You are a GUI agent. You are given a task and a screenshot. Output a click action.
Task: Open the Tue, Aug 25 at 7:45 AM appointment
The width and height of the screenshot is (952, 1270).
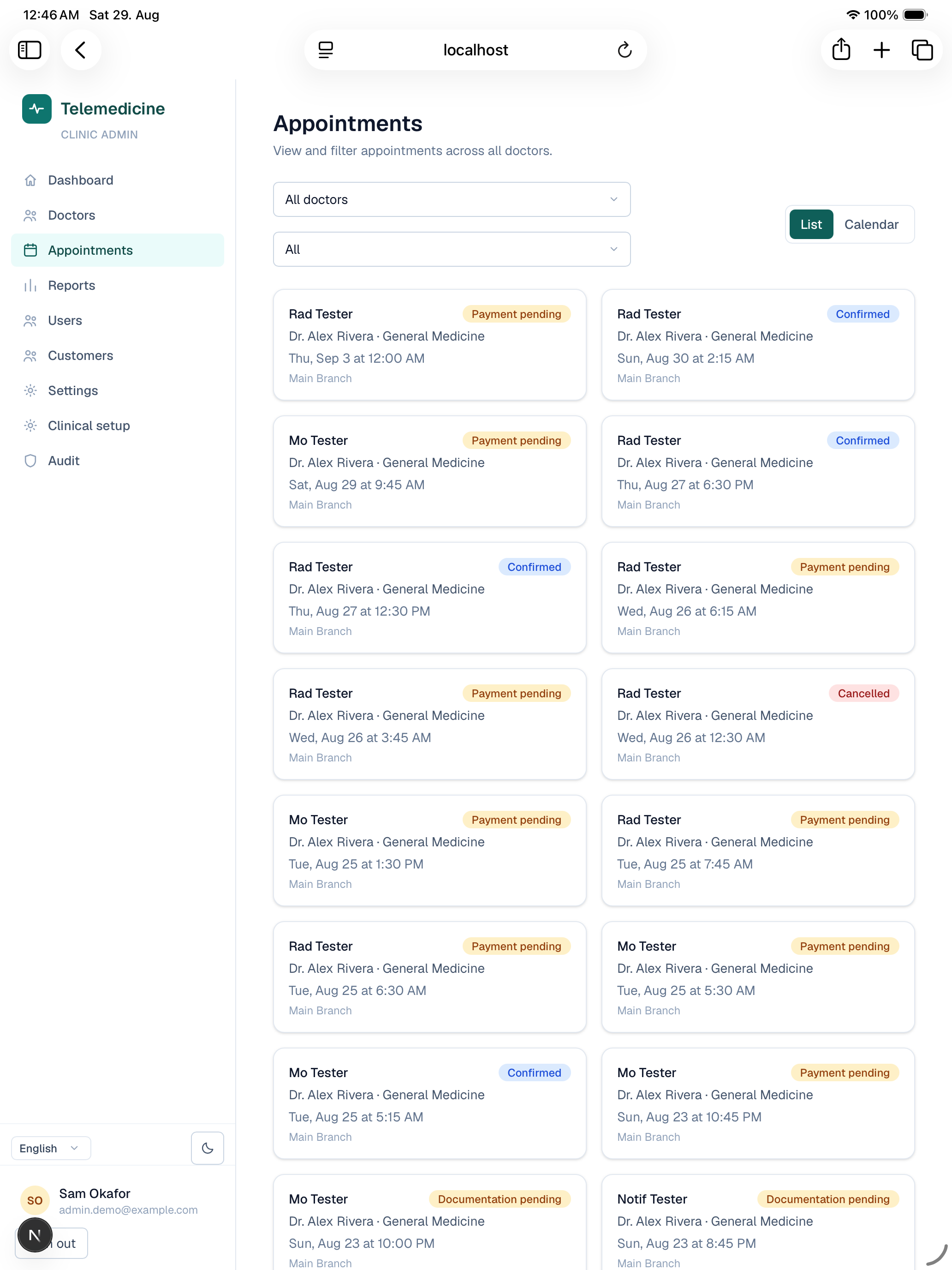[x=757, y=851]
